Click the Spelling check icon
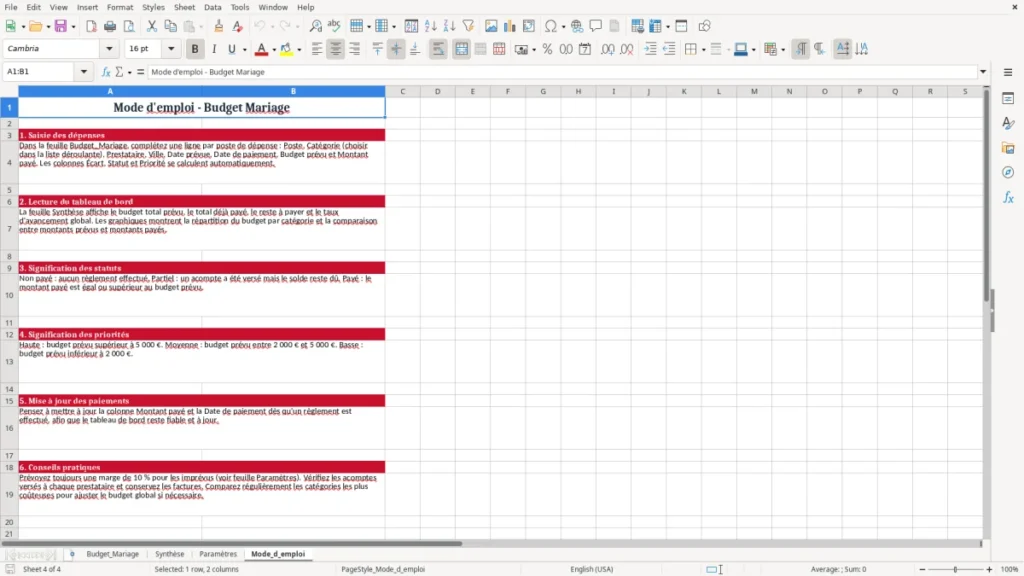Screen dimensions: 1024x576 click(x=334, y=26)
